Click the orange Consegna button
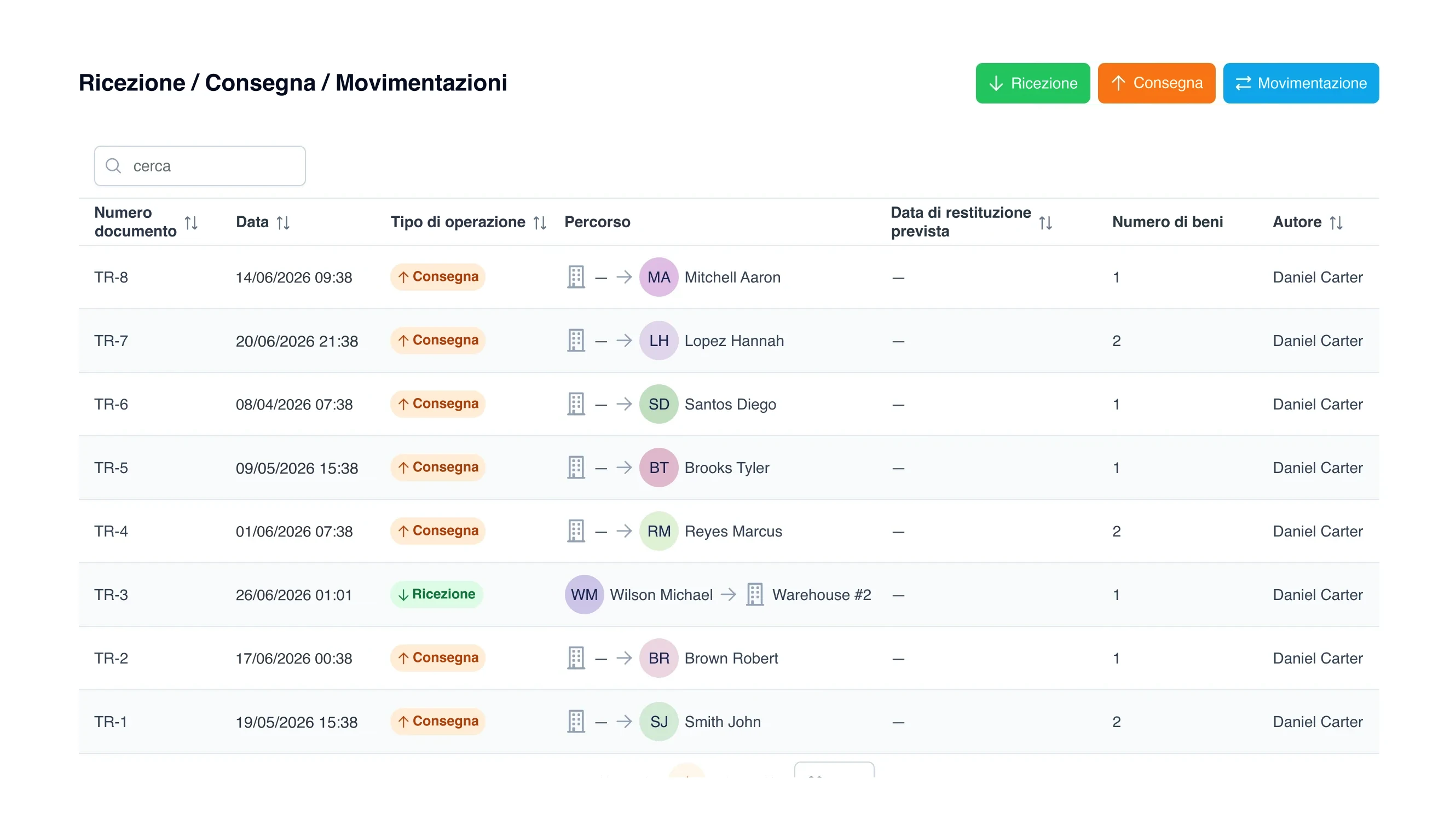 [x=1156, y=83]
